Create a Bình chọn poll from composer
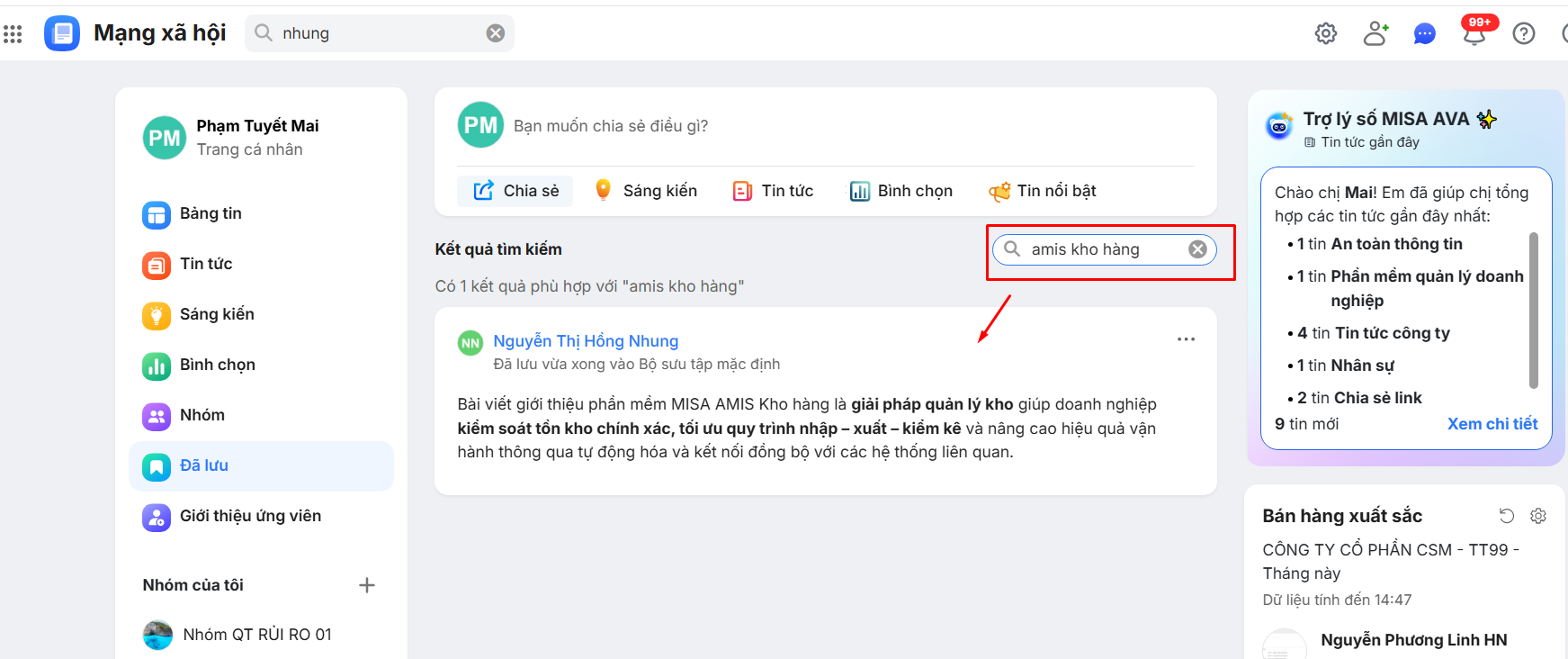The height and width of the screenshot is (659, 1568). pos(901,191)
